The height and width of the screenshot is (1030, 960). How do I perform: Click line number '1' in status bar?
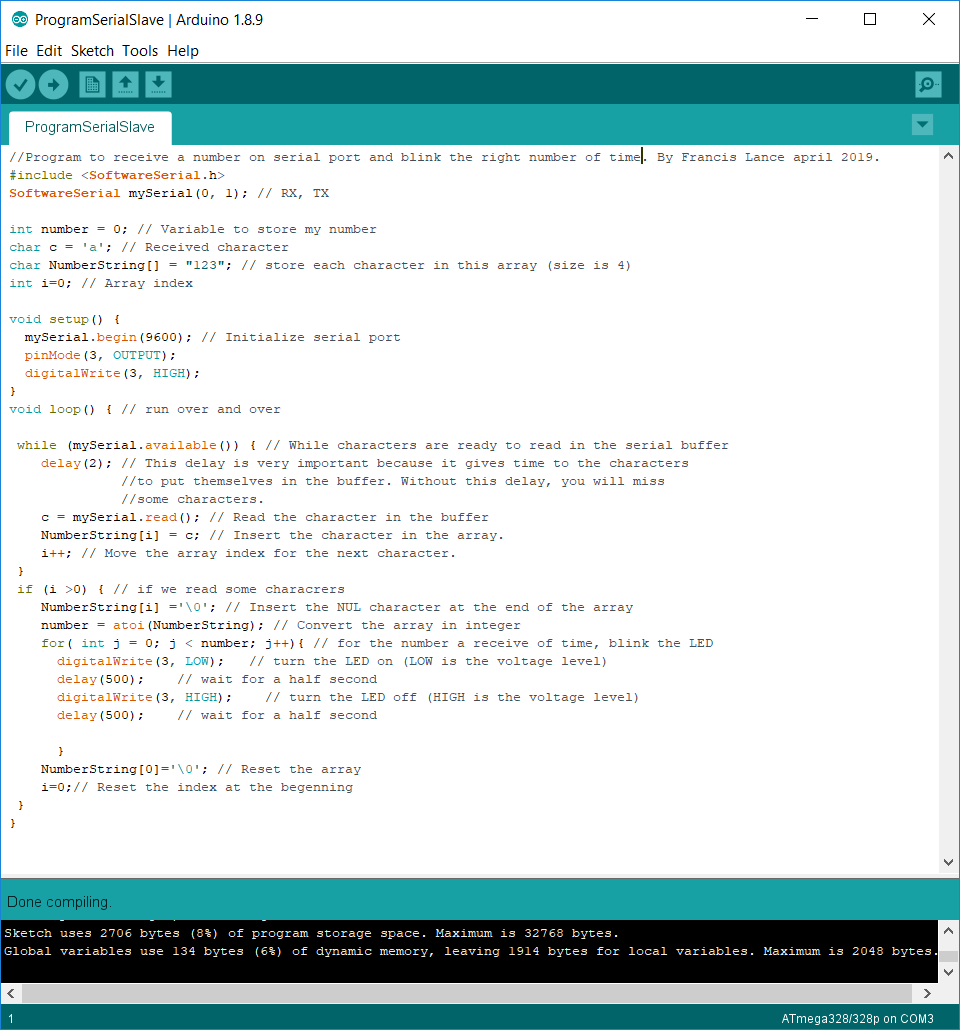11,1019
